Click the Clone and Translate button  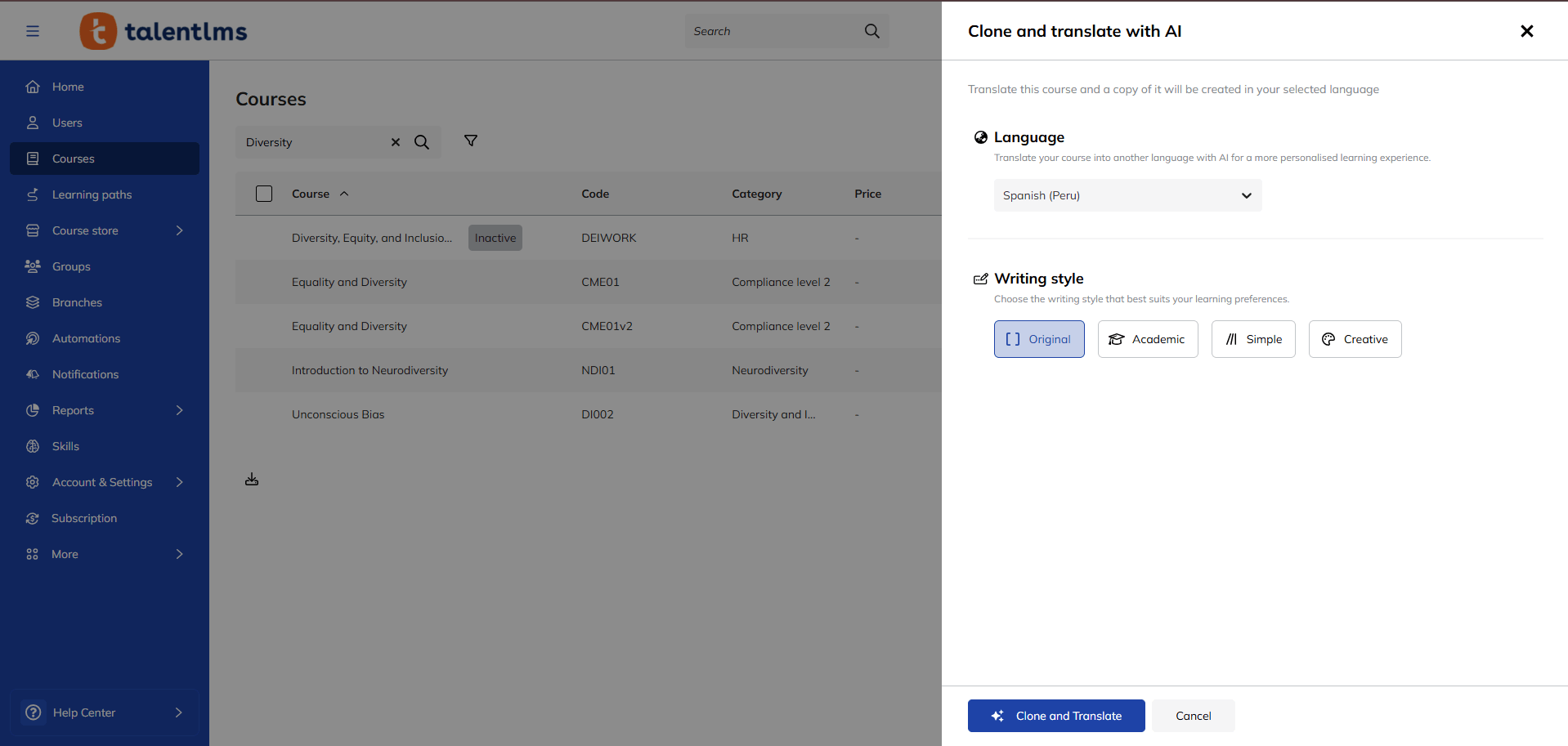(x=1055, y=716)
